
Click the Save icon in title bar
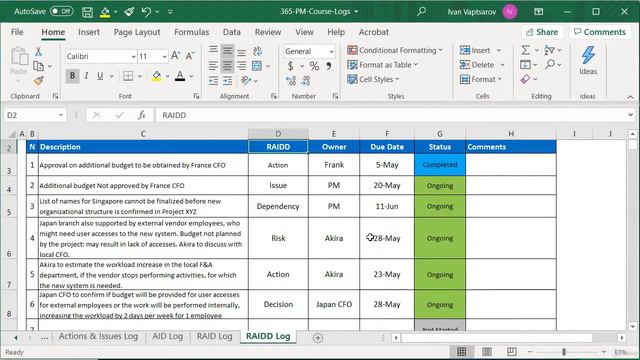pos(87,12)
